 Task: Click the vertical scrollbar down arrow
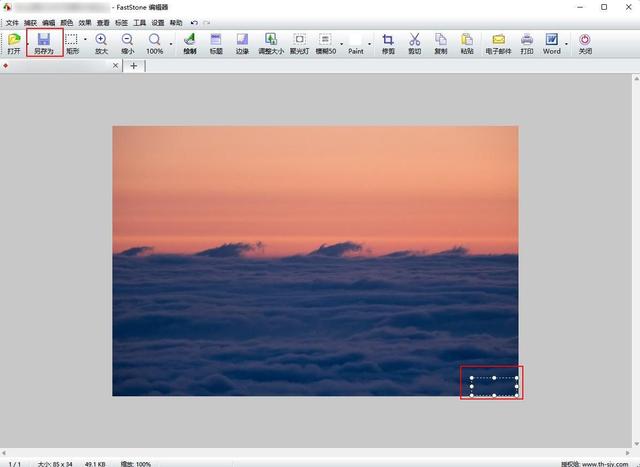coord(636,444)
